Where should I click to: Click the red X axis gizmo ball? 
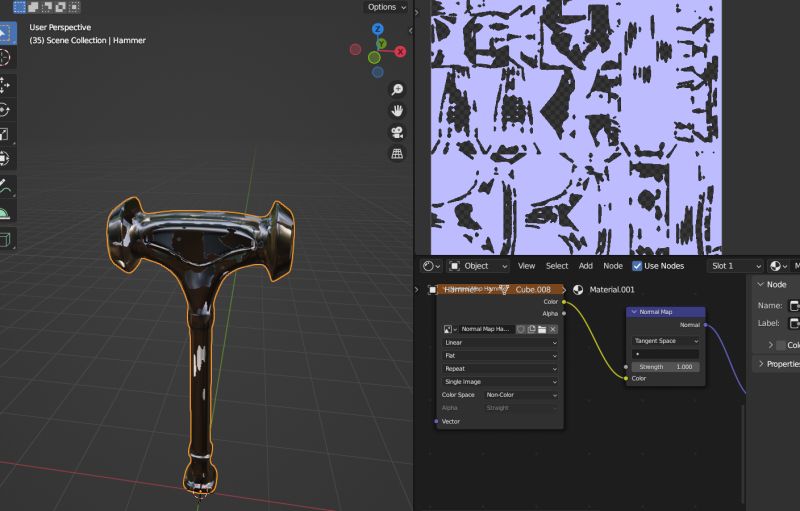click(x=401, y=52)
